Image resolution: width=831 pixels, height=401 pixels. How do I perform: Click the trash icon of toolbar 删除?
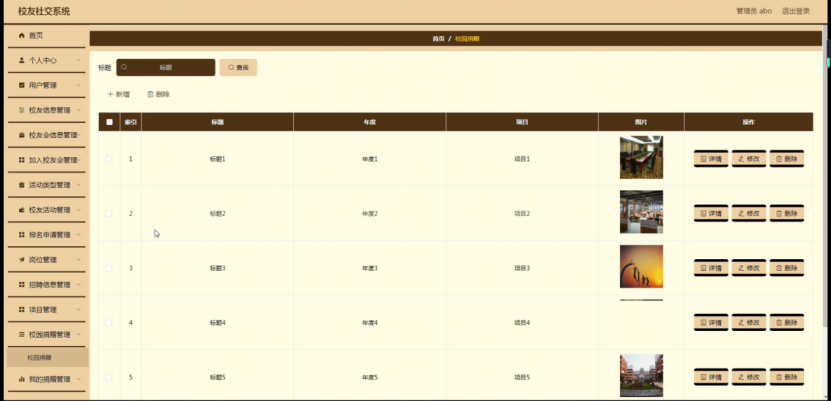point(150,94)
